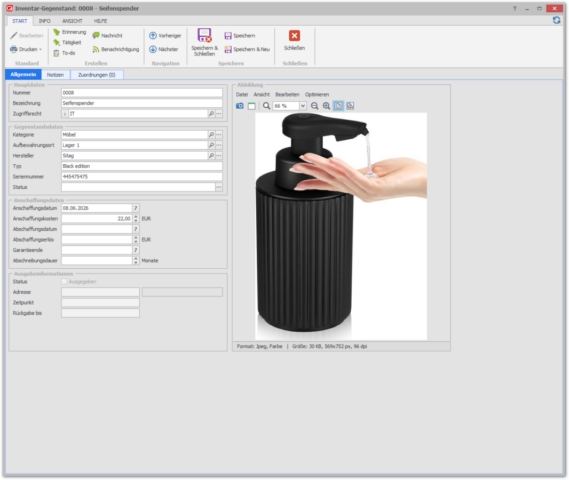The image size is (569, 480).
Task: Adjust Abschaffungserlös spinner
Action: coord(136,240)
